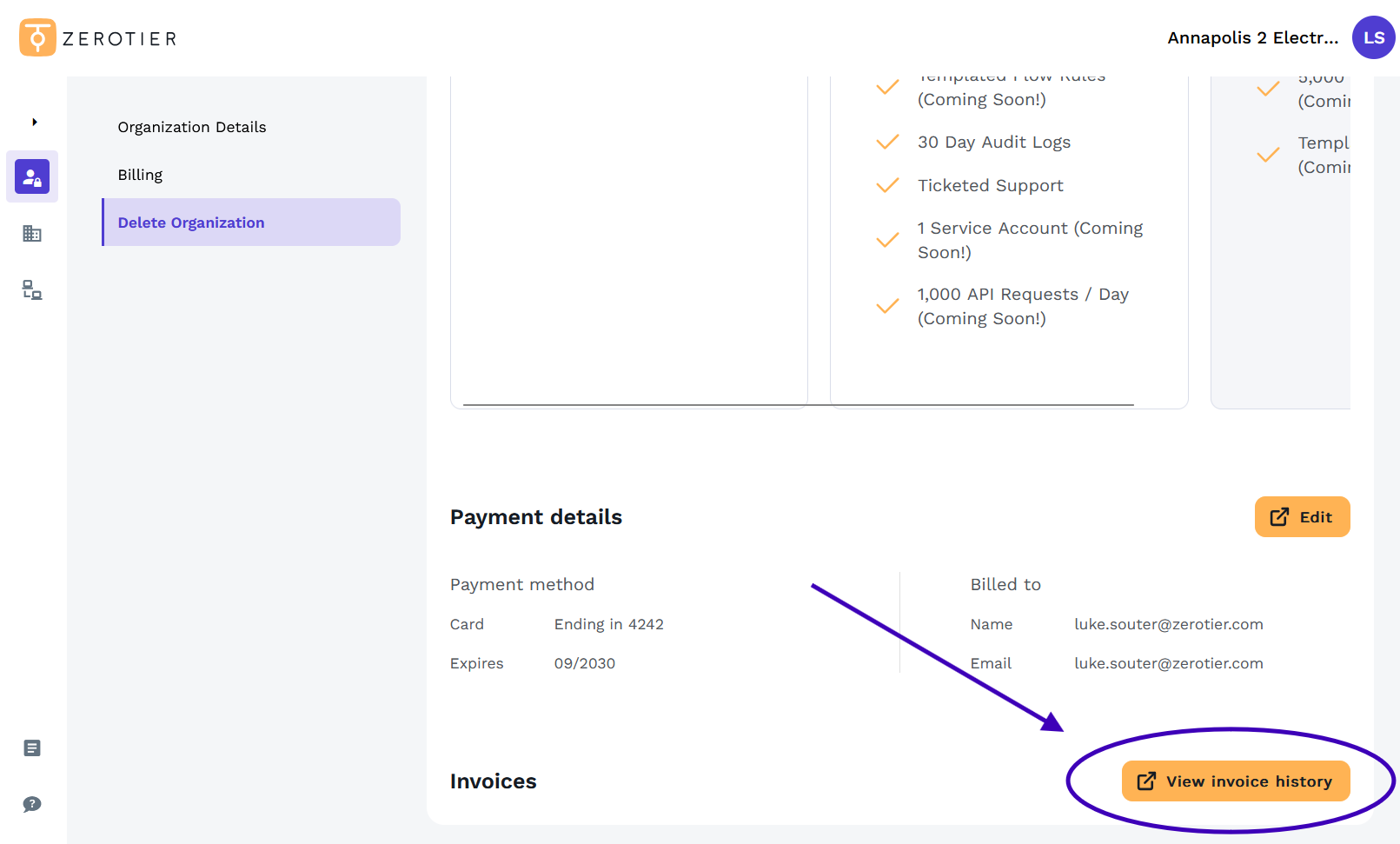1400x844 pixels.
Task: Open the Annapolis 2 Electric organization selector
Action: coord(1253,37)
